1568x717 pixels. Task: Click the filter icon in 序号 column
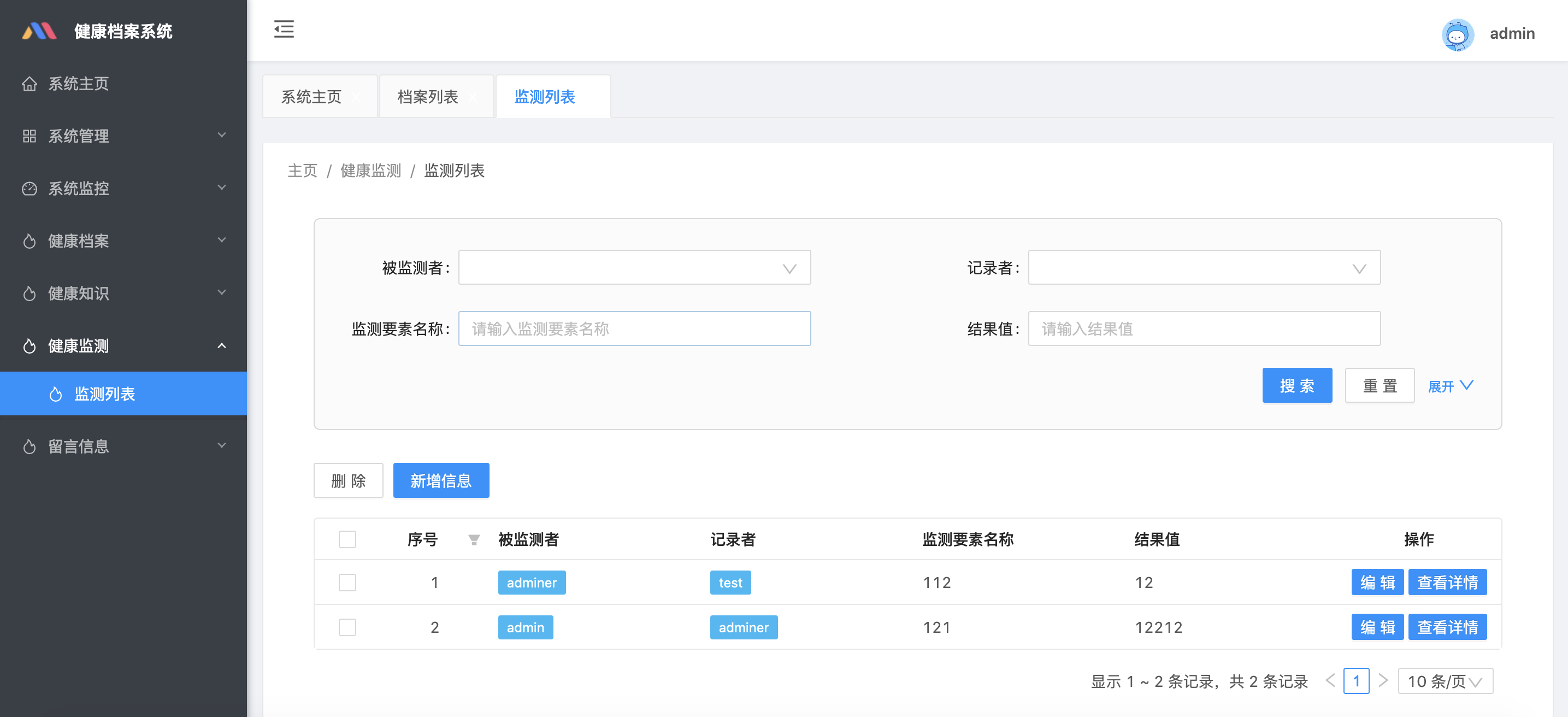(474, 539)
